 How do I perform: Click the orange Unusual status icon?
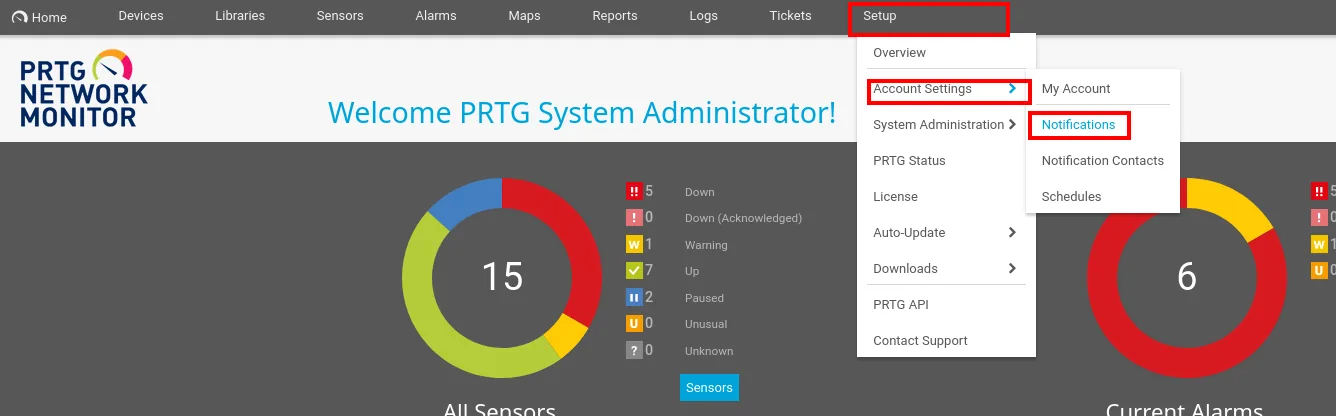633,323
